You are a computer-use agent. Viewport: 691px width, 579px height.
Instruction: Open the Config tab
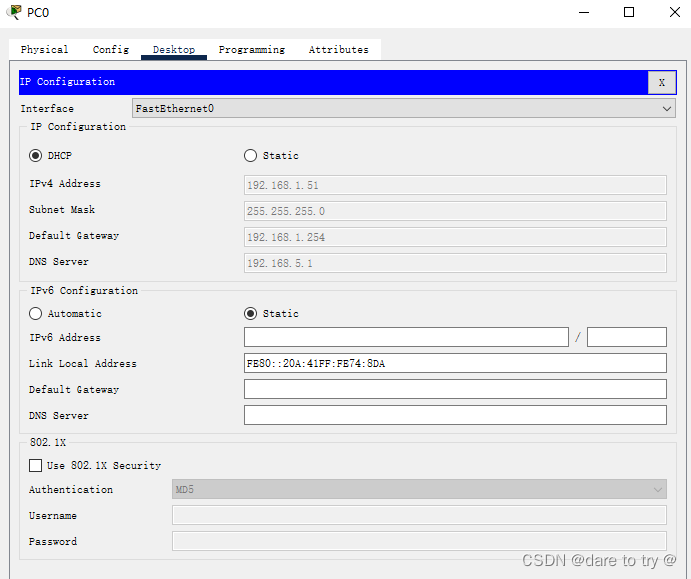pyautogui.click(x=111, y=49)
